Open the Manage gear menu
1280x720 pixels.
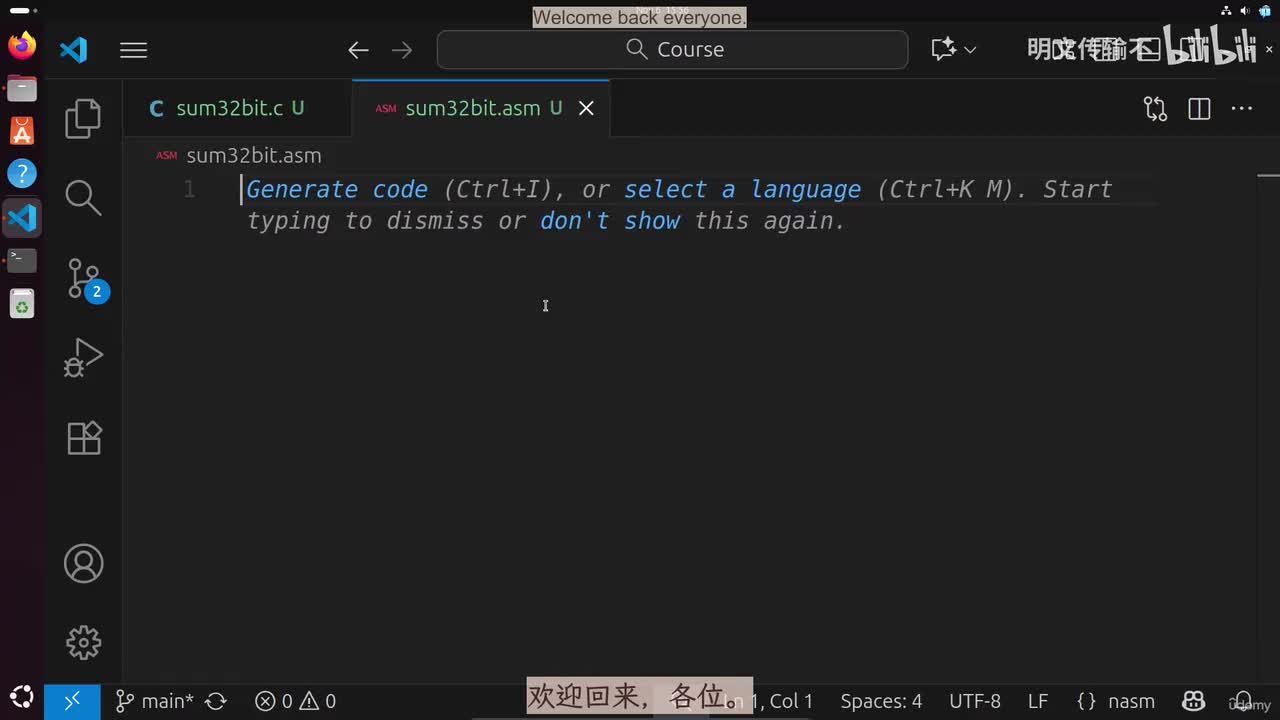coord(83,642)
